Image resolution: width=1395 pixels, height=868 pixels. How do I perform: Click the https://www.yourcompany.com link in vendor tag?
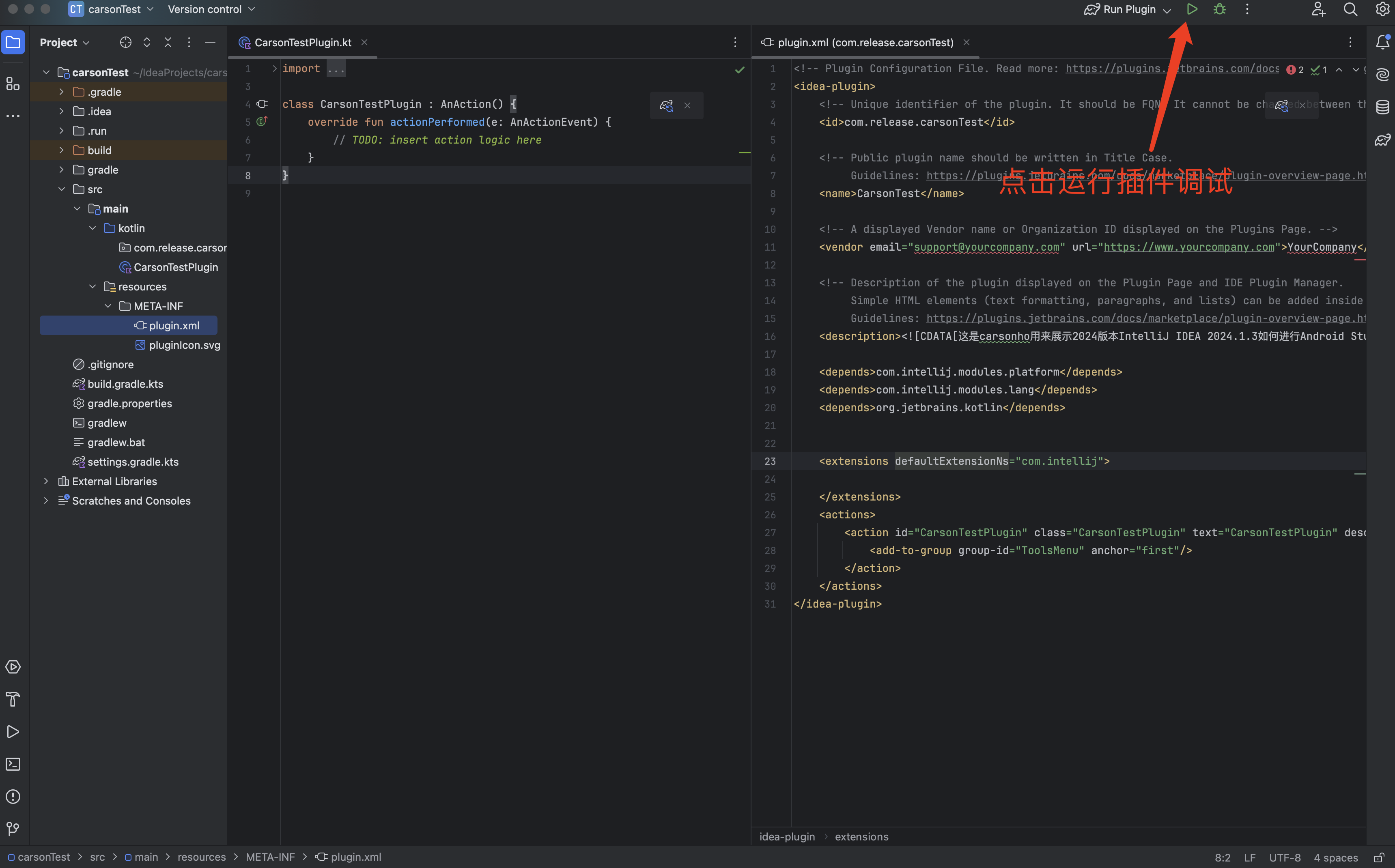pyautogui.click(x=1188, y=247)
